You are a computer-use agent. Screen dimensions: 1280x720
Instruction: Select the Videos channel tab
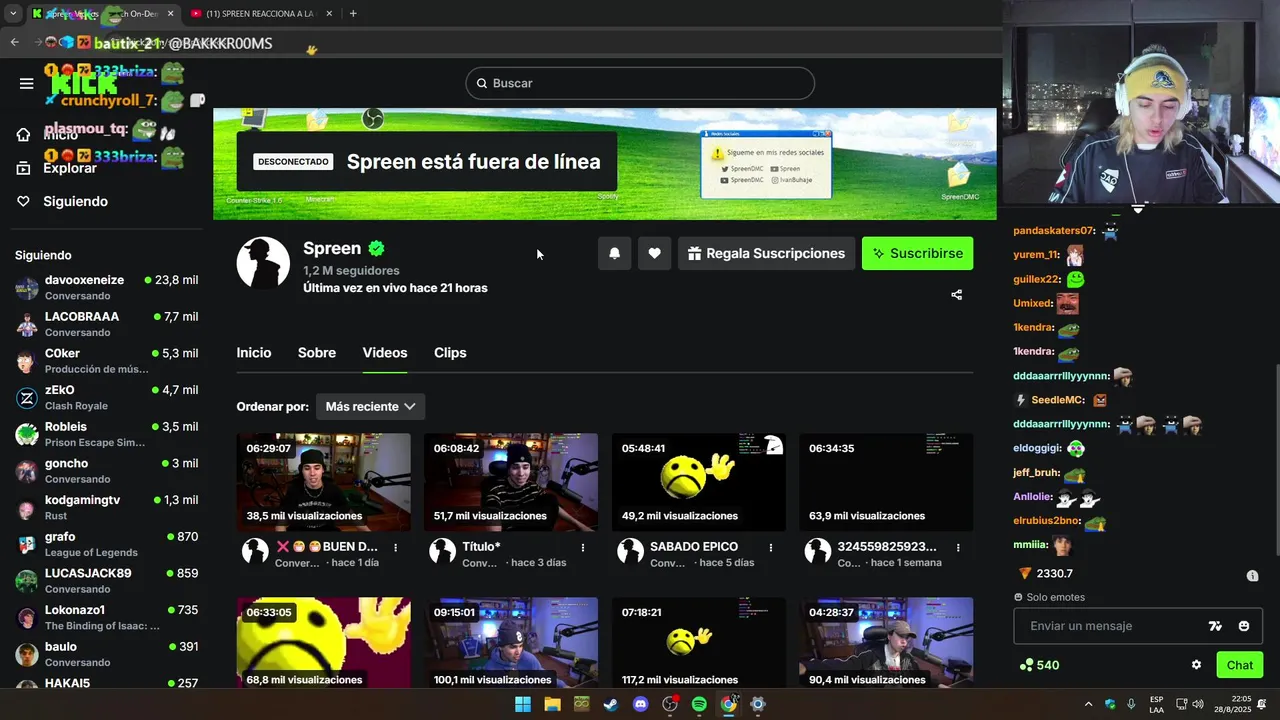coord(385,353)
